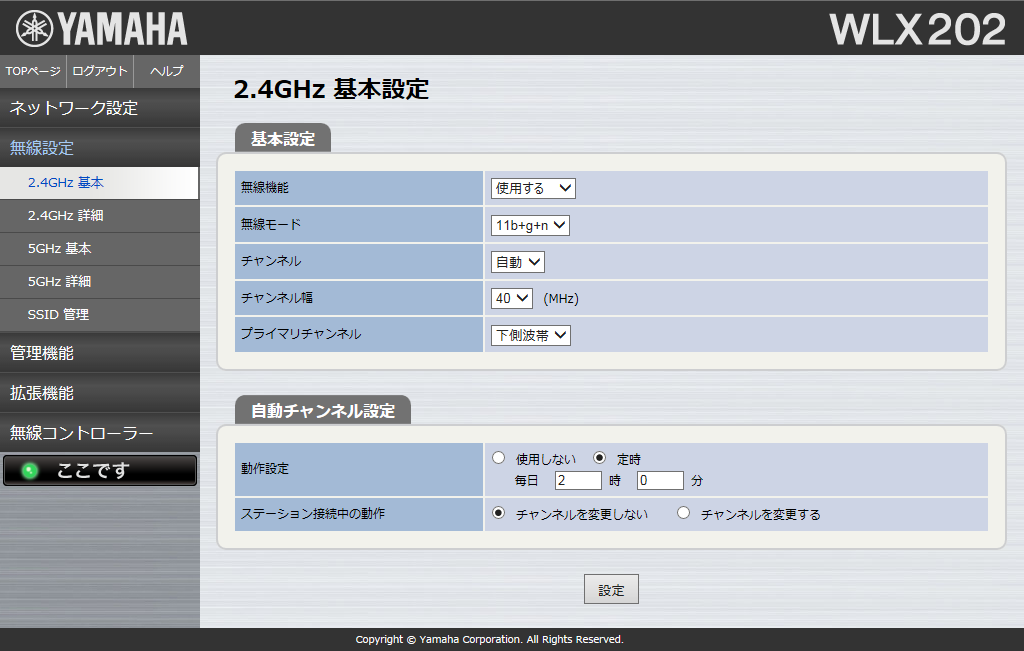Click the ログアウト button
1024x651 pixels.
(100, 71)
